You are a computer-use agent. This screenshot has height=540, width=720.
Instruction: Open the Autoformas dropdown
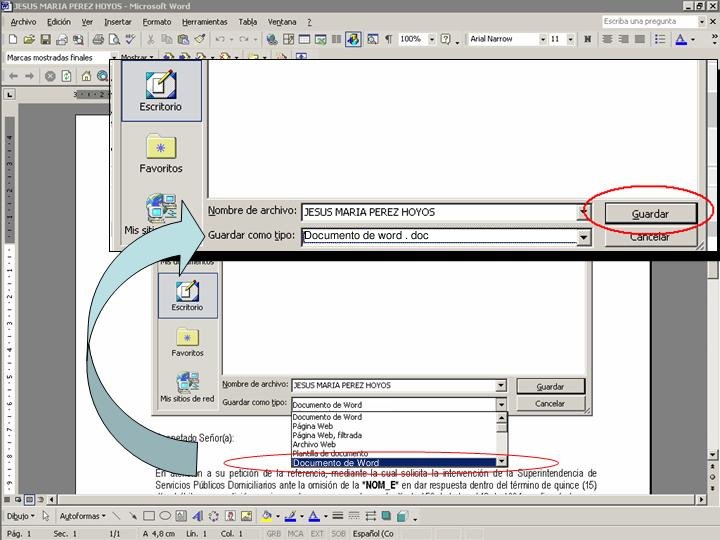[83, 516]
